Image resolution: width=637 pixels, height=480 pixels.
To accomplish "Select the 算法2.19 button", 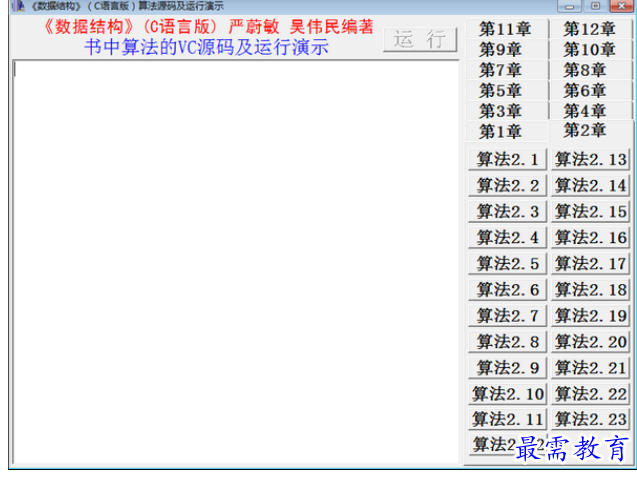I will point(590,316).
